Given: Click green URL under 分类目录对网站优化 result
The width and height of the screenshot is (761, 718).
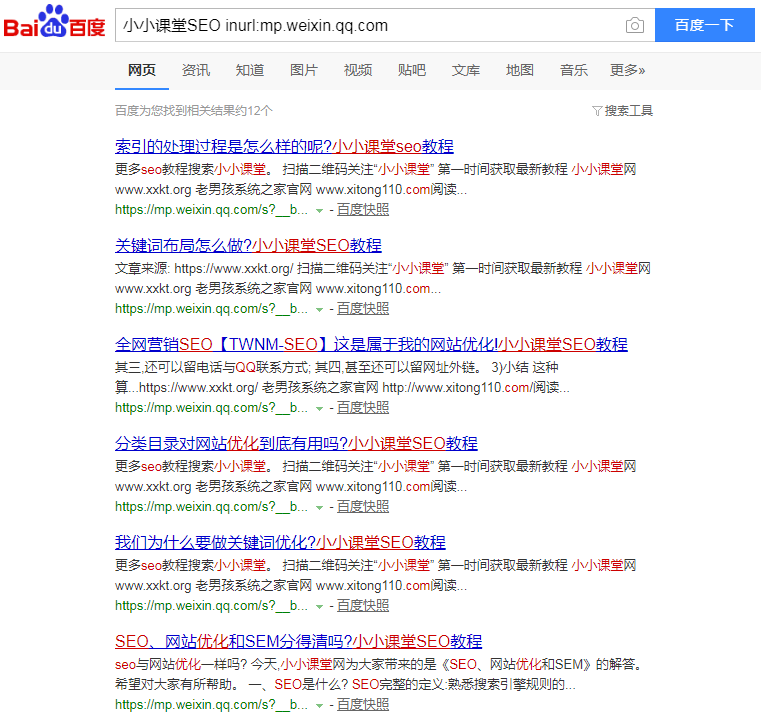Looking at the screenshot, I should pyautogui.click(x=211, y=507).
